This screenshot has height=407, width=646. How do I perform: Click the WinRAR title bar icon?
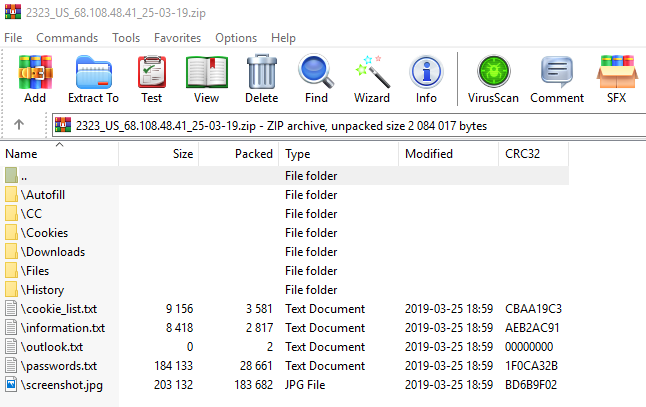coord(13,12)
